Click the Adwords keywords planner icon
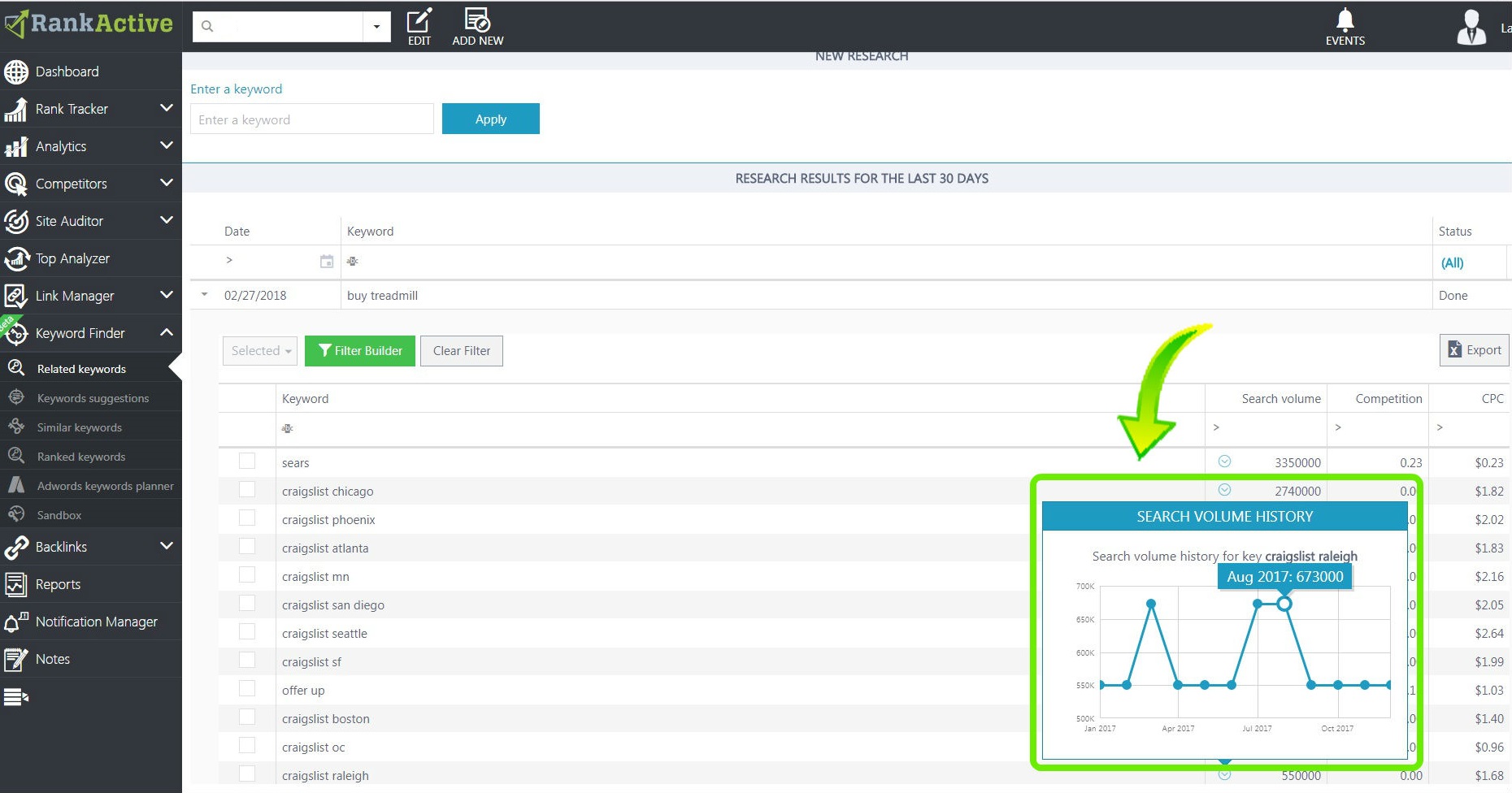 (16, 486)
